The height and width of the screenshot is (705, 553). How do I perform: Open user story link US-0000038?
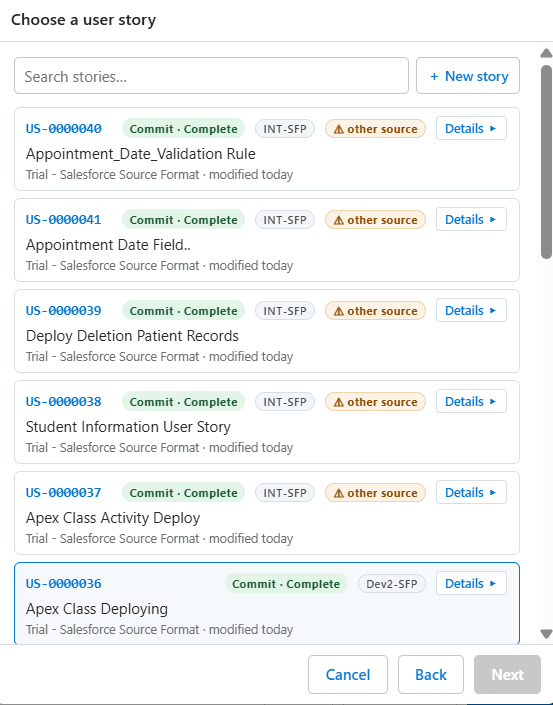click(63, 402)
